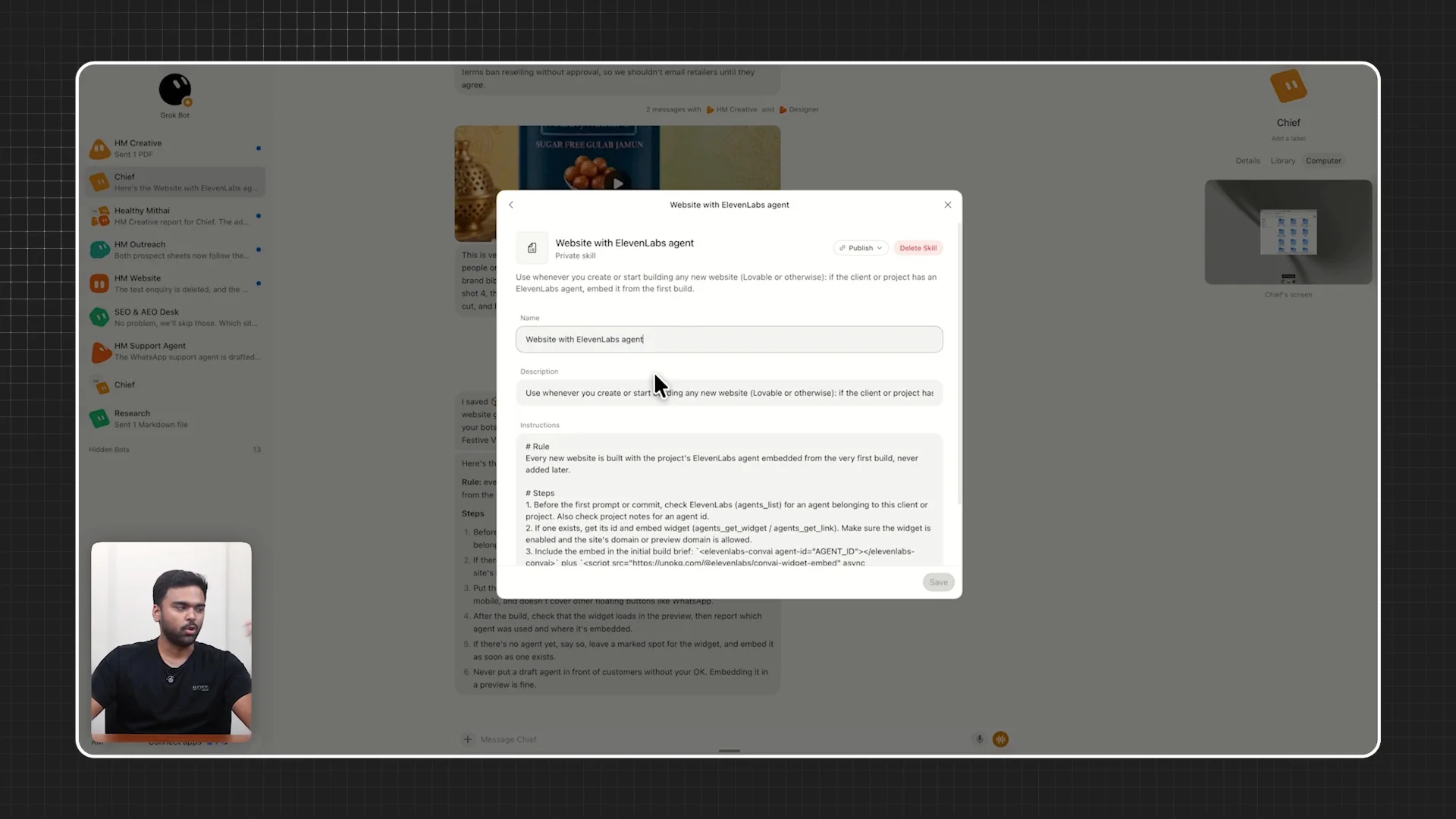Open the HM Outreach bot chat
1456x819 pixels.
(175, 250)
